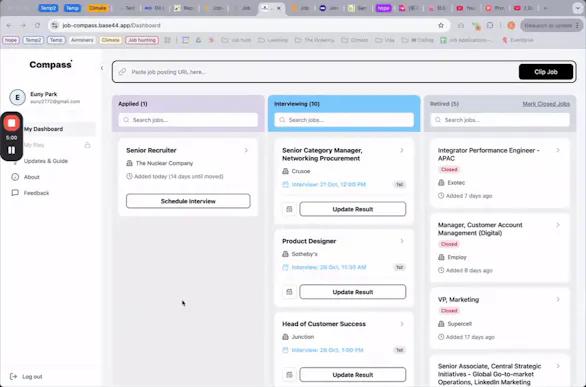Click the link icon in the URL box
The width and height of the screenshot is (586, 387).
coord(122,72)
